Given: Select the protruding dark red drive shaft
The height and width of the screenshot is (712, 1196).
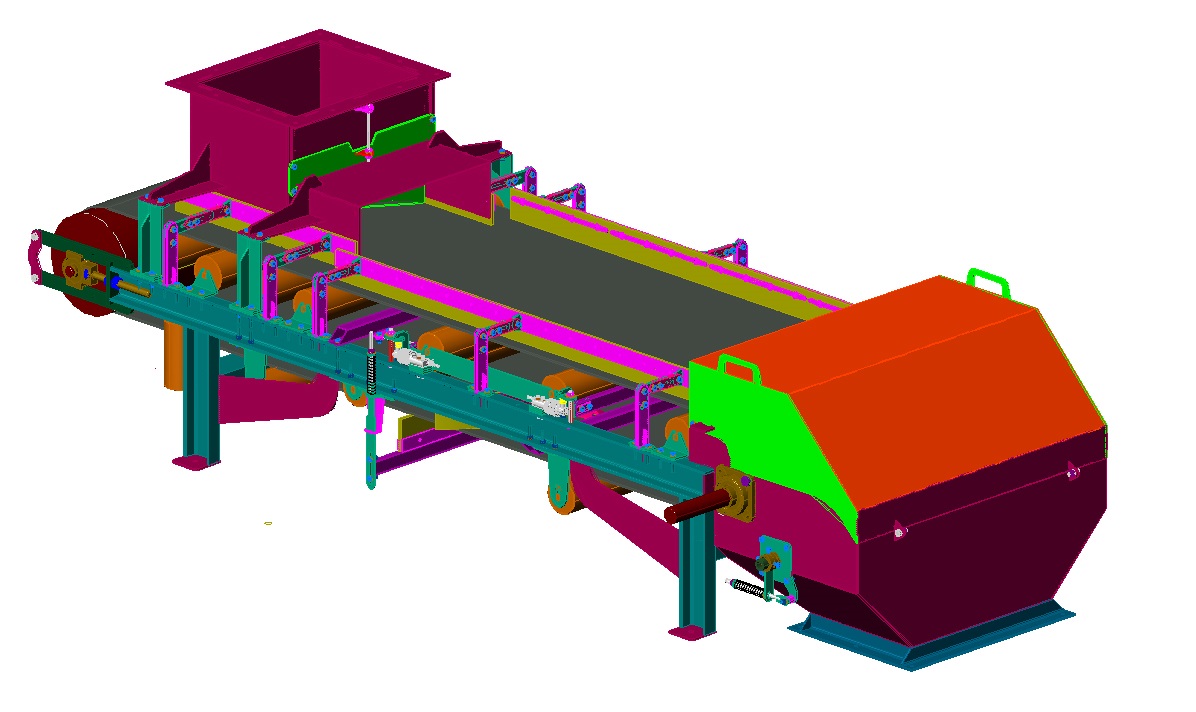Looking at the screenshot, I should pos(690,509).
